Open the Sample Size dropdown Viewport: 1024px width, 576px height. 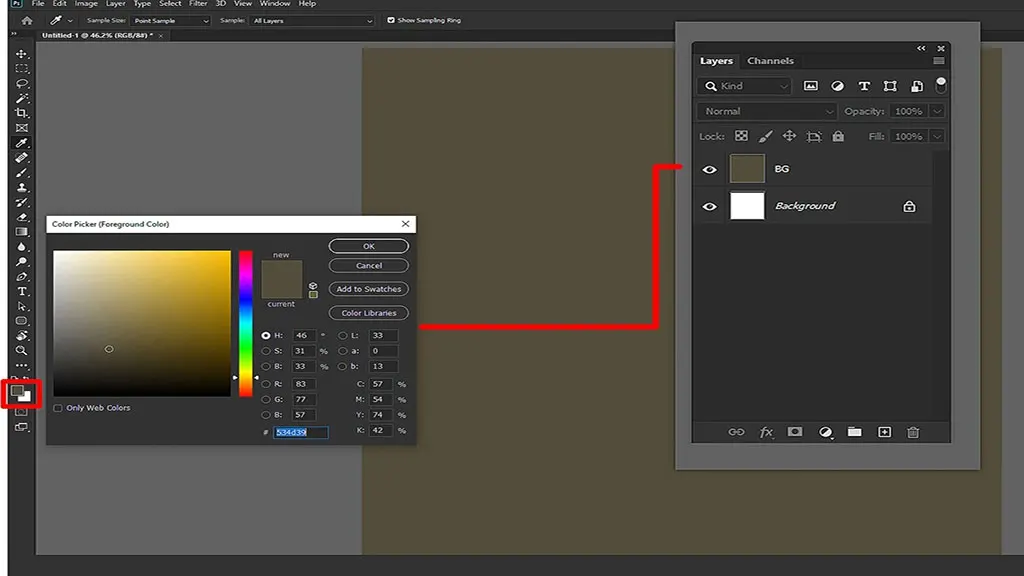pyautogui.click(x=170, y=20)
